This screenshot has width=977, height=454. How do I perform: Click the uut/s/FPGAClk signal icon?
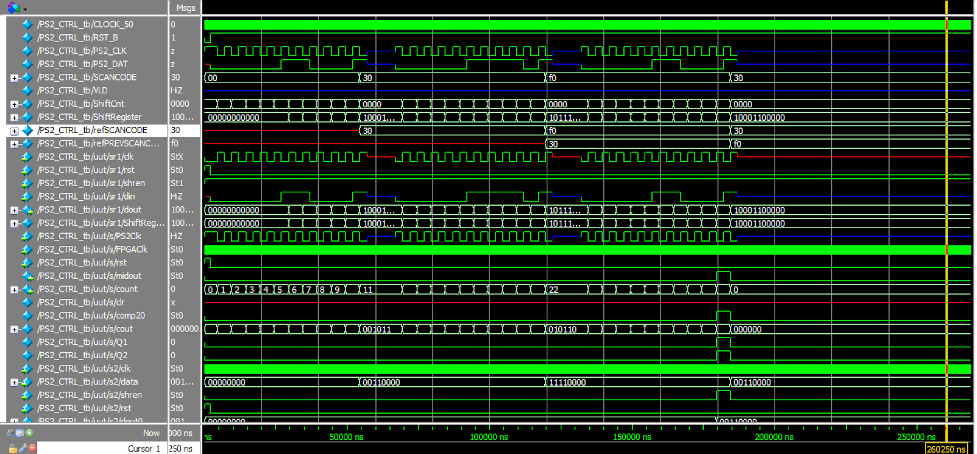tap(27, 249)
